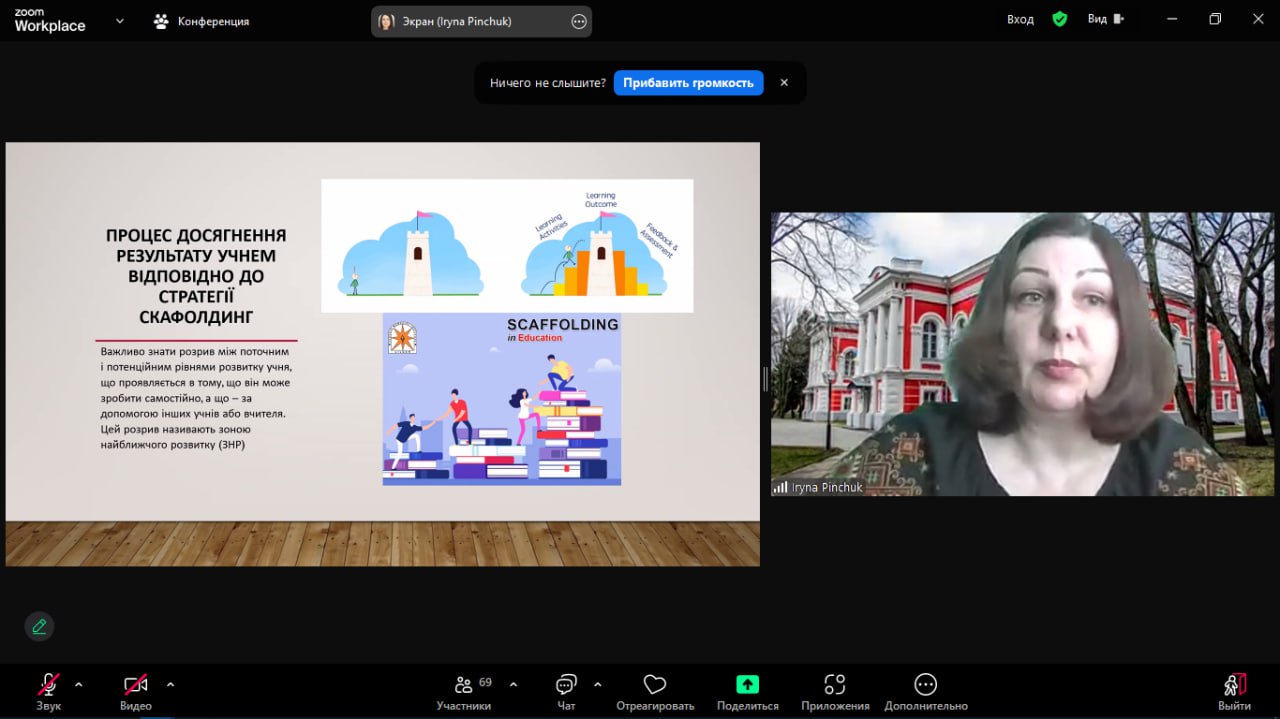Screen dimensions: 1280x719
Task: Expand audio options arrow beside Звук
Action: (x=79, y=685)
